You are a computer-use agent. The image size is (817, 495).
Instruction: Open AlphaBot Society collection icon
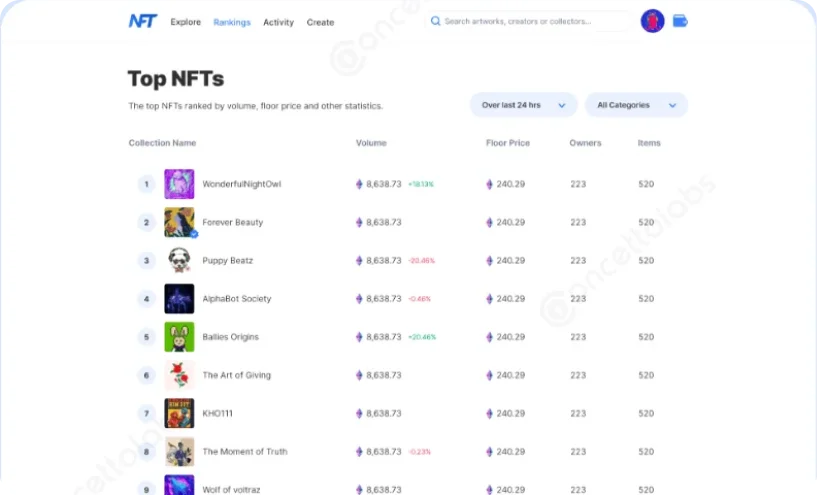point(179,299)
